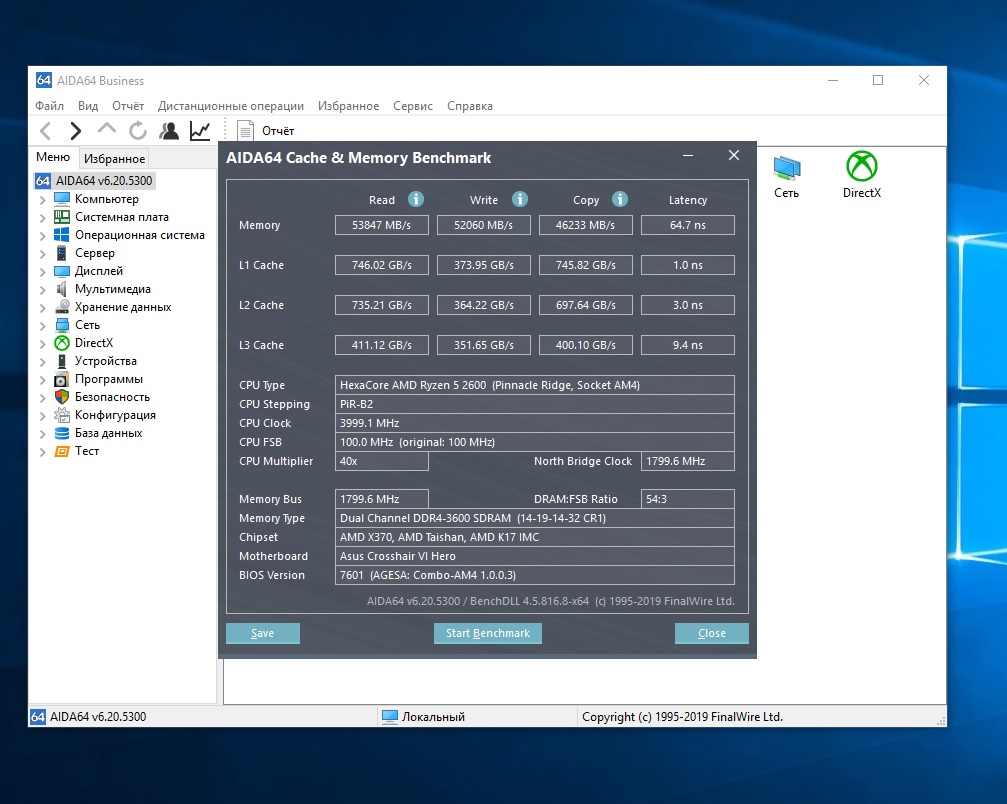Open the Сеть icon in the right pane
Image resolution: width=1007 pixels, height=804 pixels.
787,176
